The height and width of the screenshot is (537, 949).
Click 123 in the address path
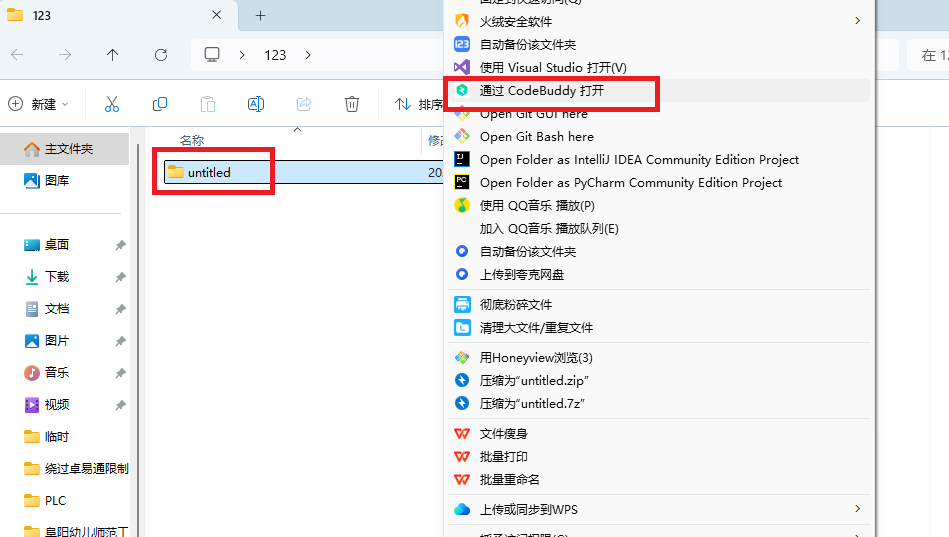(x=275, y=55)
